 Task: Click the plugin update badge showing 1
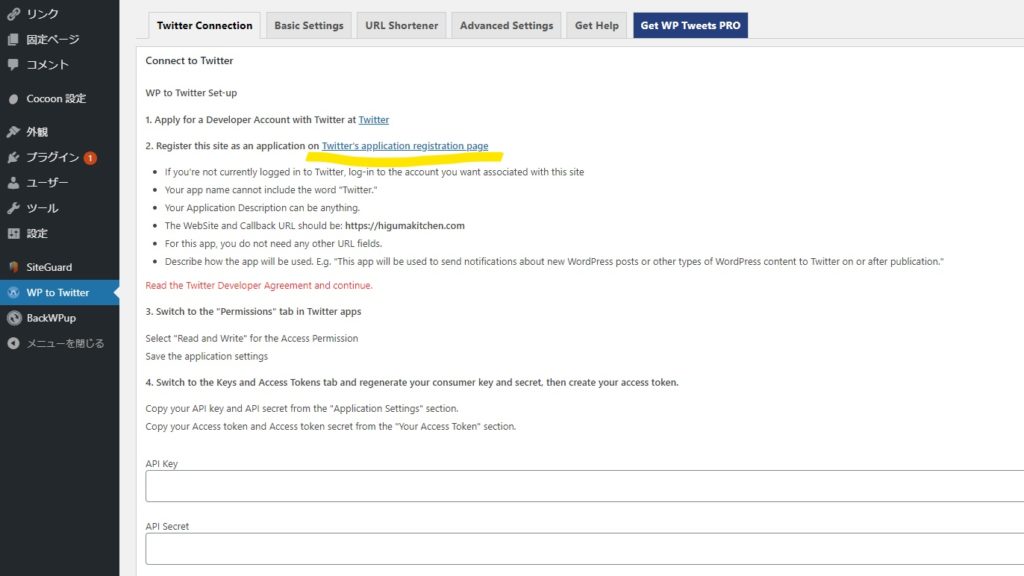[x=90, y=158]
